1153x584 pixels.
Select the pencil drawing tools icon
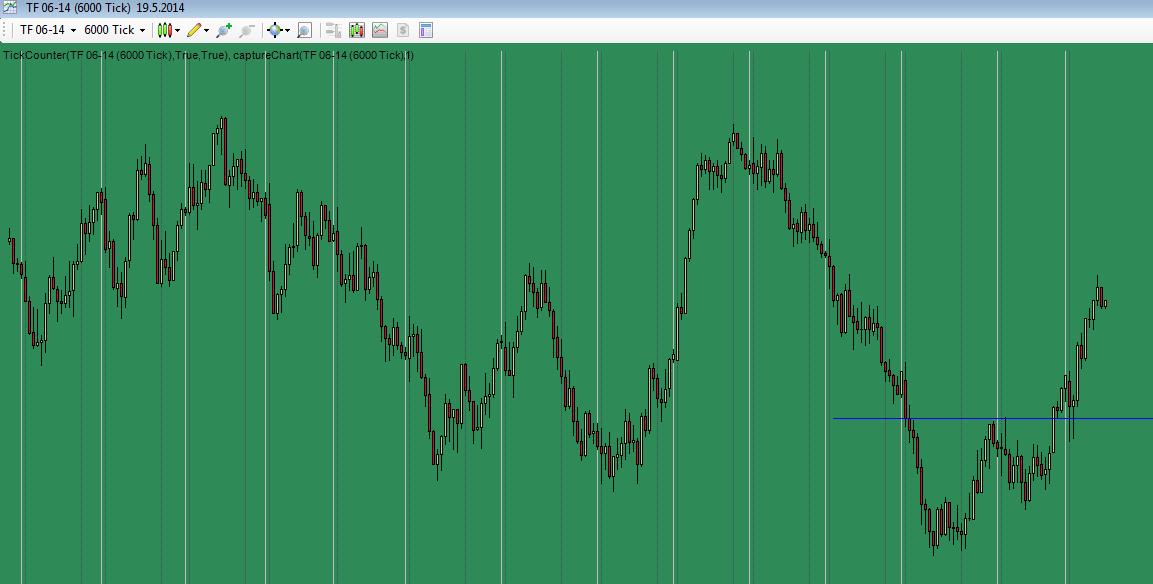pos(194,30)
